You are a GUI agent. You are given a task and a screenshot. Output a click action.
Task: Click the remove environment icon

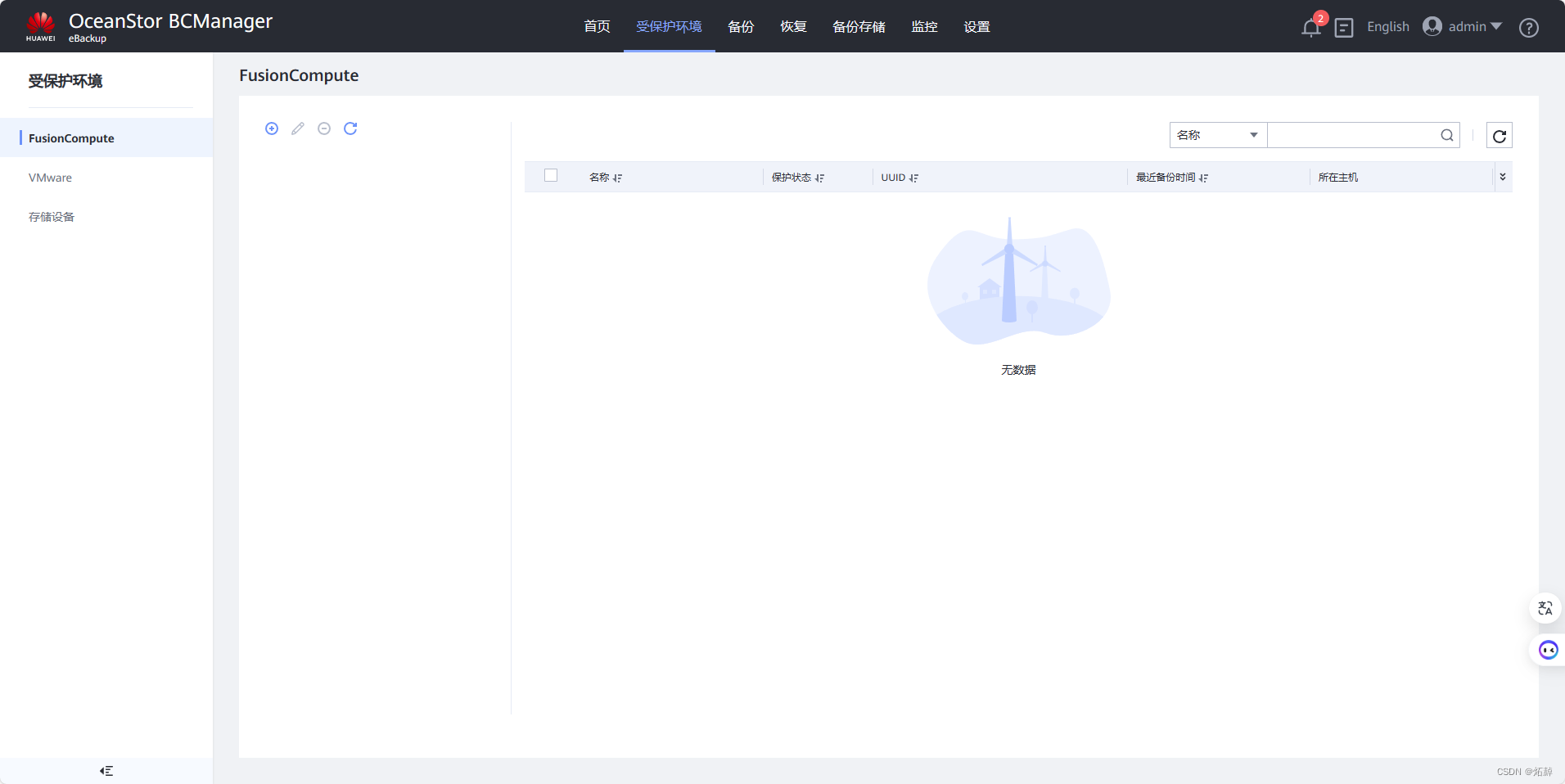pos(324,128)
